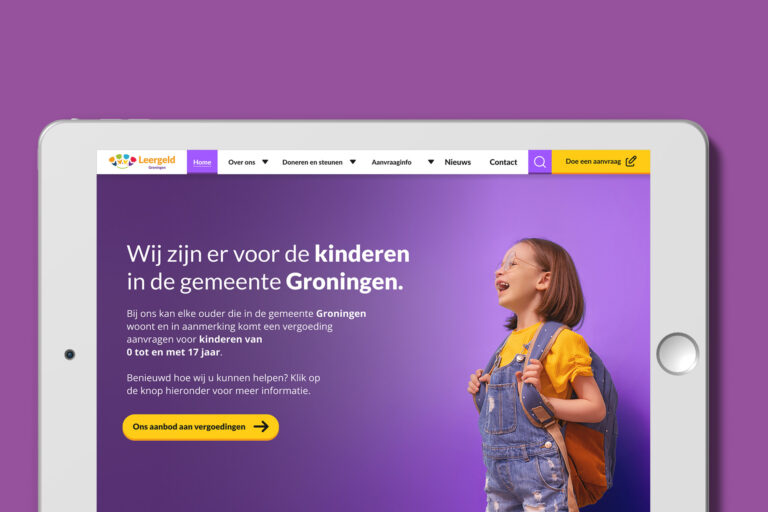
Task: Open the Aanvraaginfo menu label
Action: [391, 162]
